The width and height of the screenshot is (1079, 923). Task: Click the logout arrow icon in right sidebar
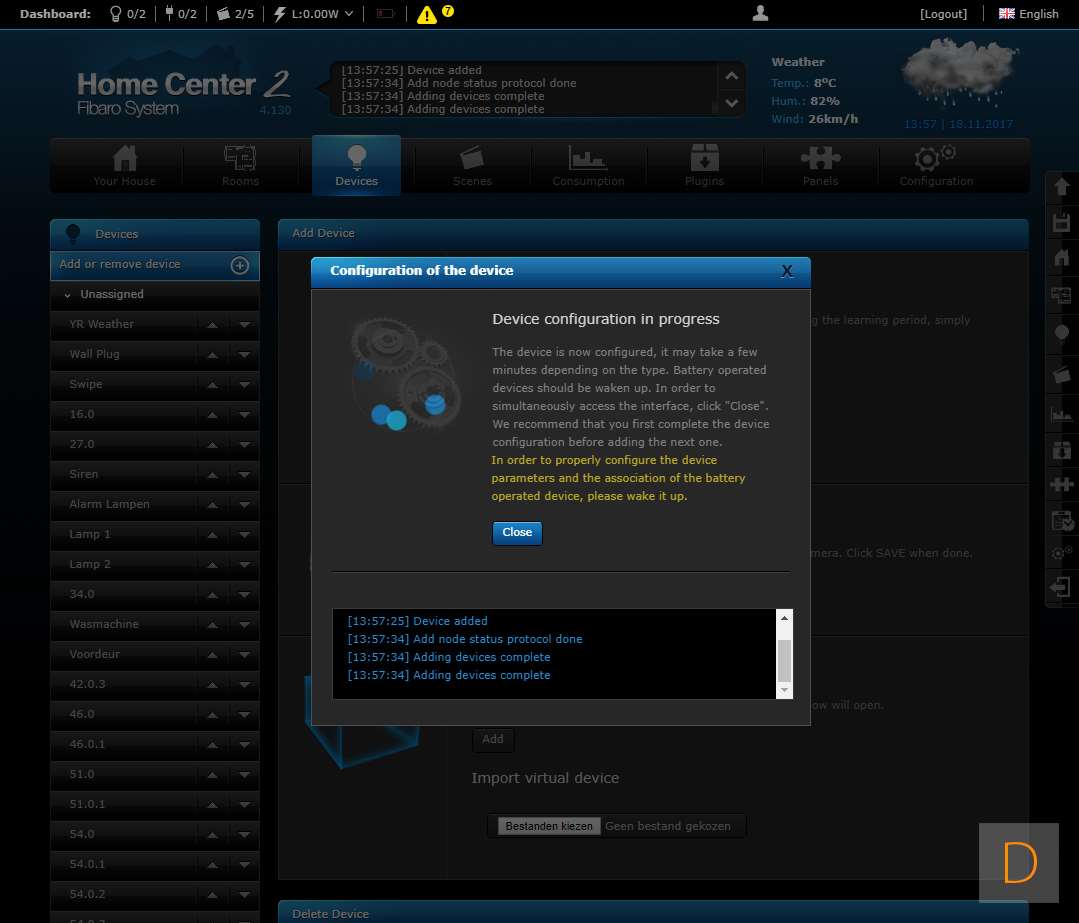point(1061,587)
